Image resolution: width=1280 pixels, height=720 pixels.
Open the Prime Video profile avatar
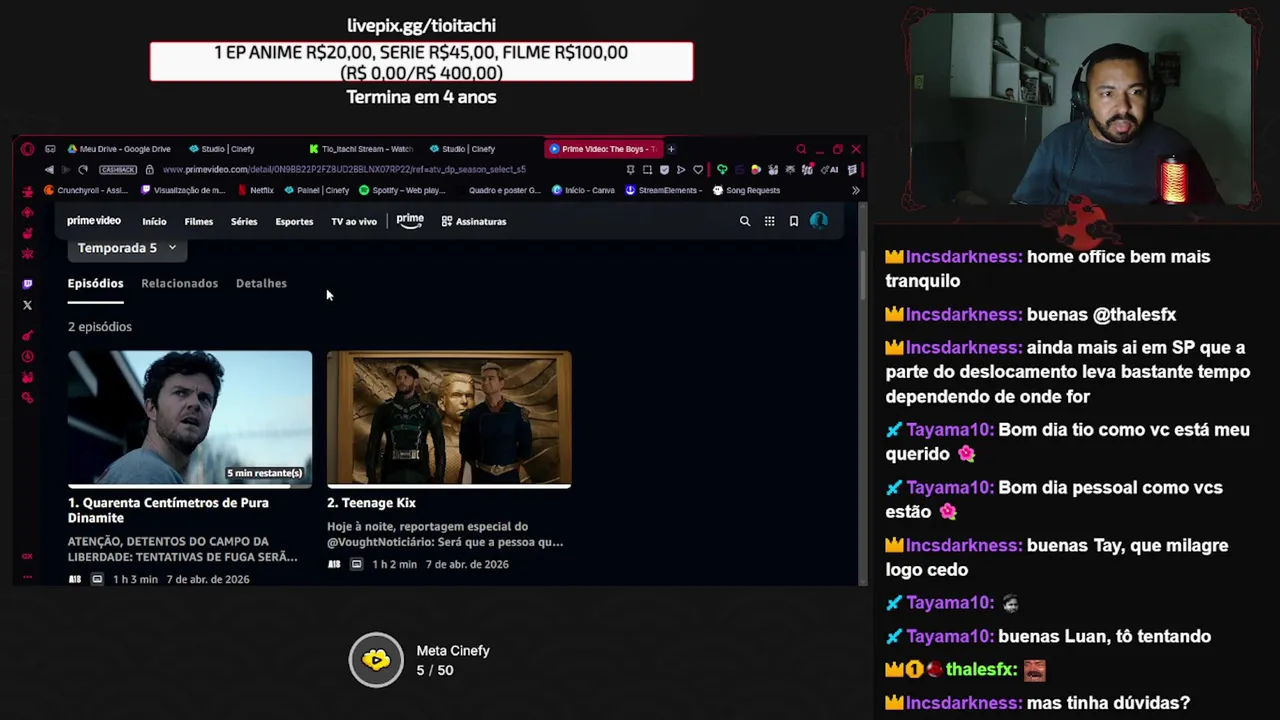(x=819, y=221)
